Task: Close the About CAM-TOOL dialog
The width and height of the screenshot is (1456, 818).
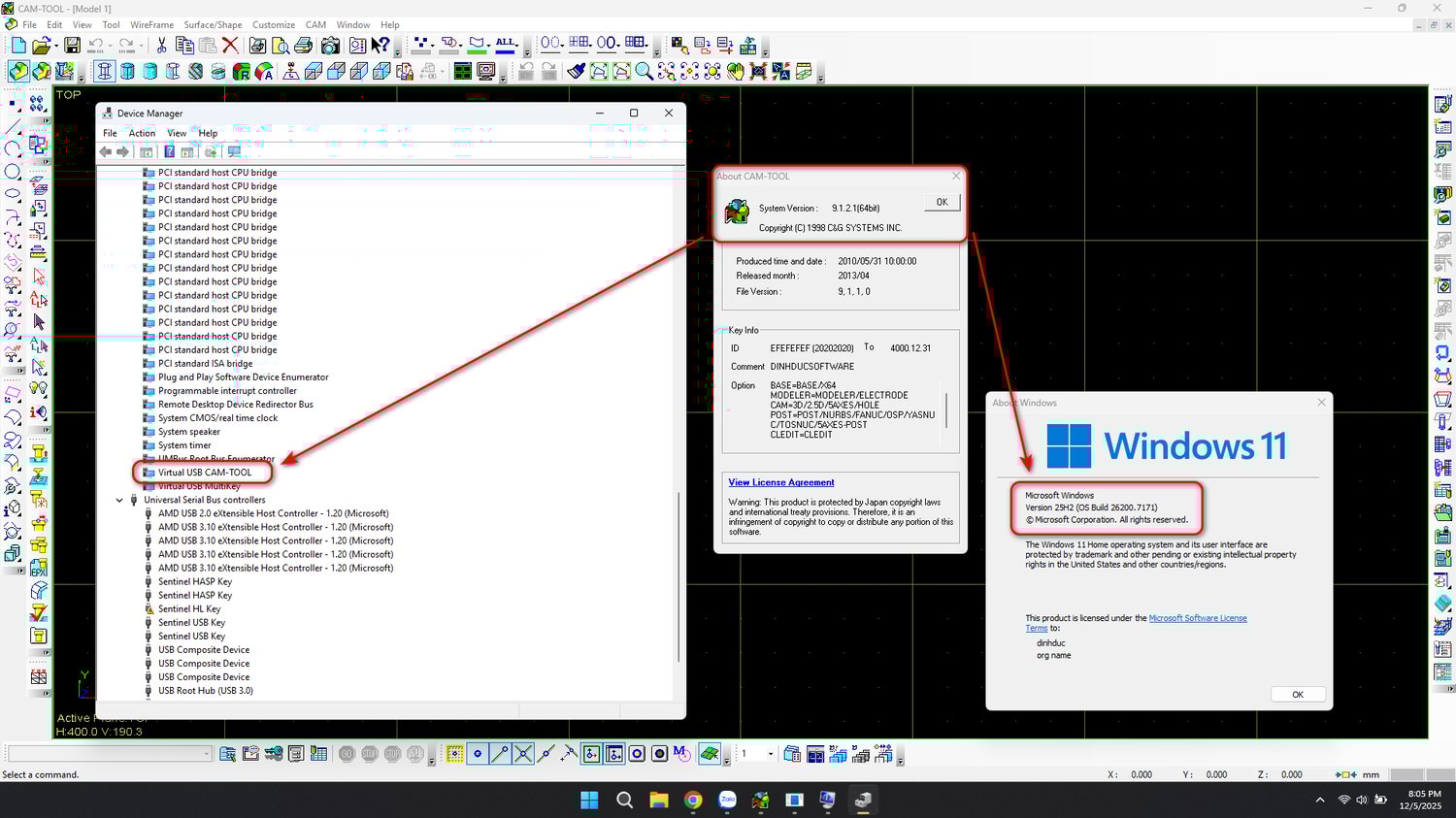Action: [956, 176]
